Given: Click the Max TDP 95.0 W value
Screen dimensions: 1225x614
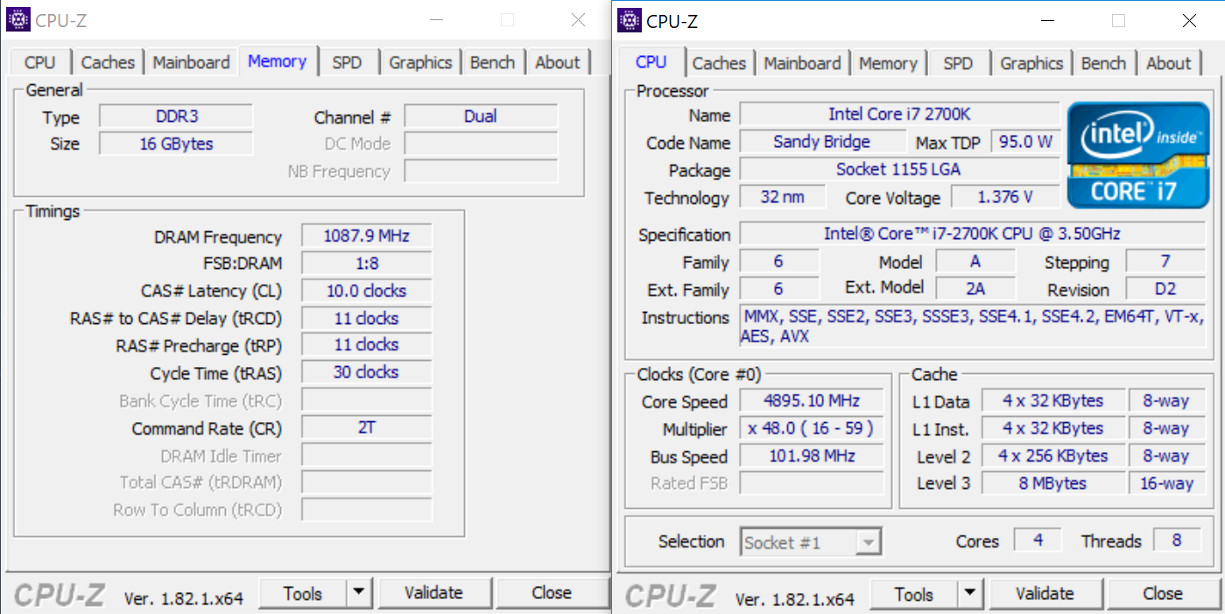Looking at the screenshot, I should pos(1025,142).
